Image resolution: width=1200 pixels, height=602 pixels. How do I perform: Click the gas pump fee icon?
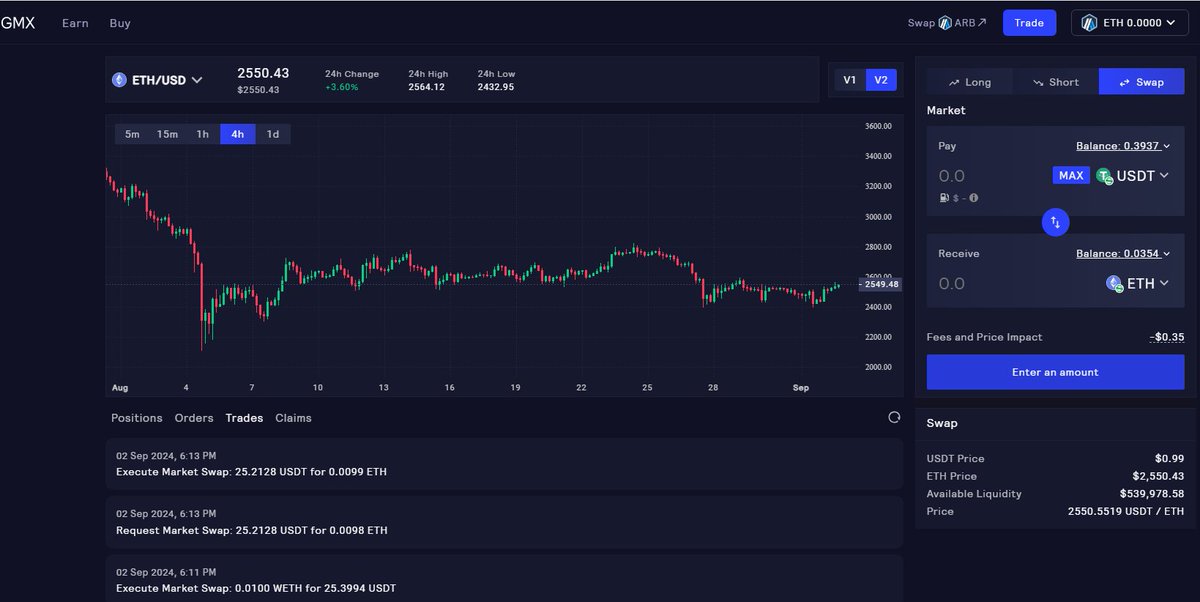pyautogui.click(x=944, y=198)
